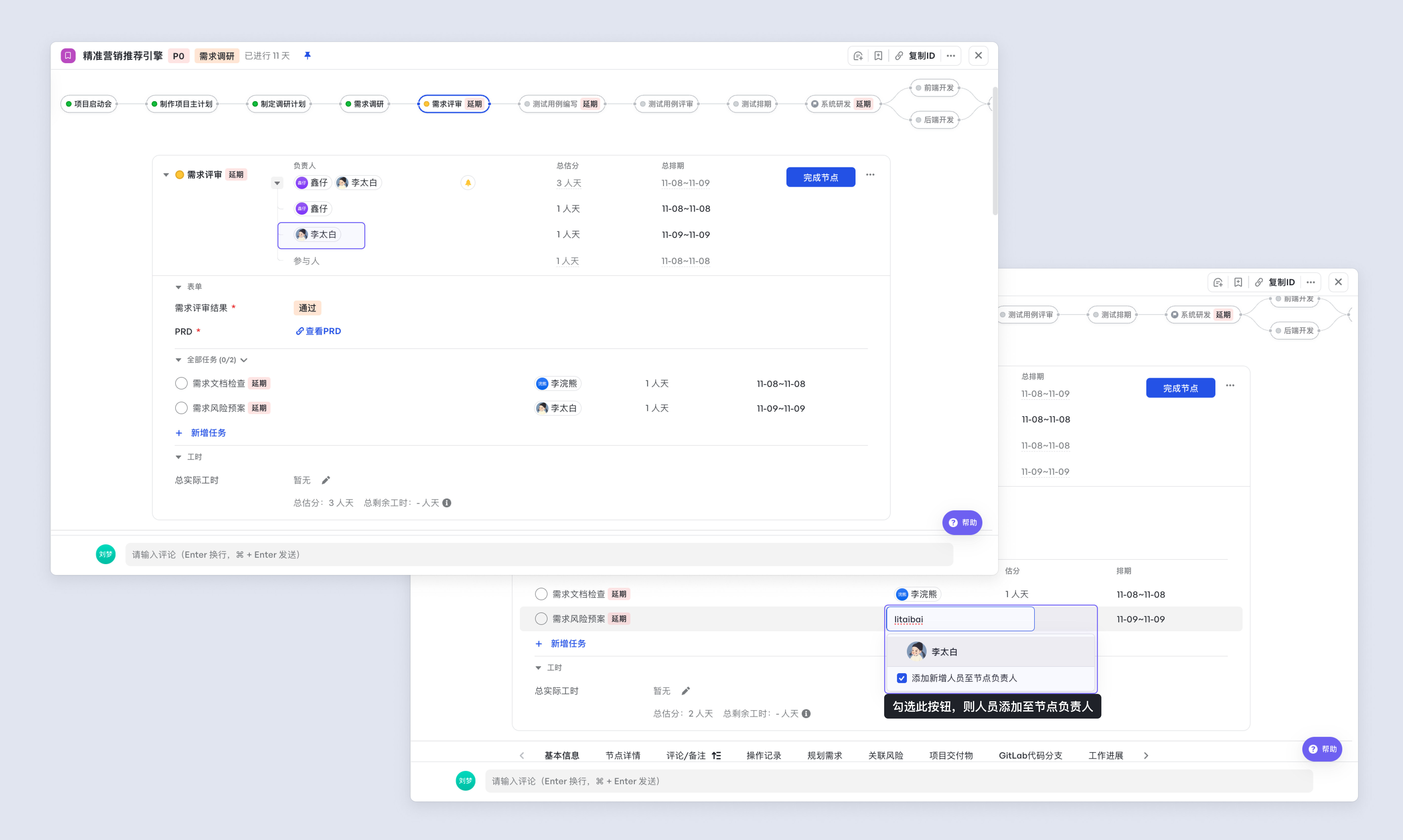The image size is (1403, 840).
Task: Check off 需求文档检查 task in back window
Action: pos(541,594)
